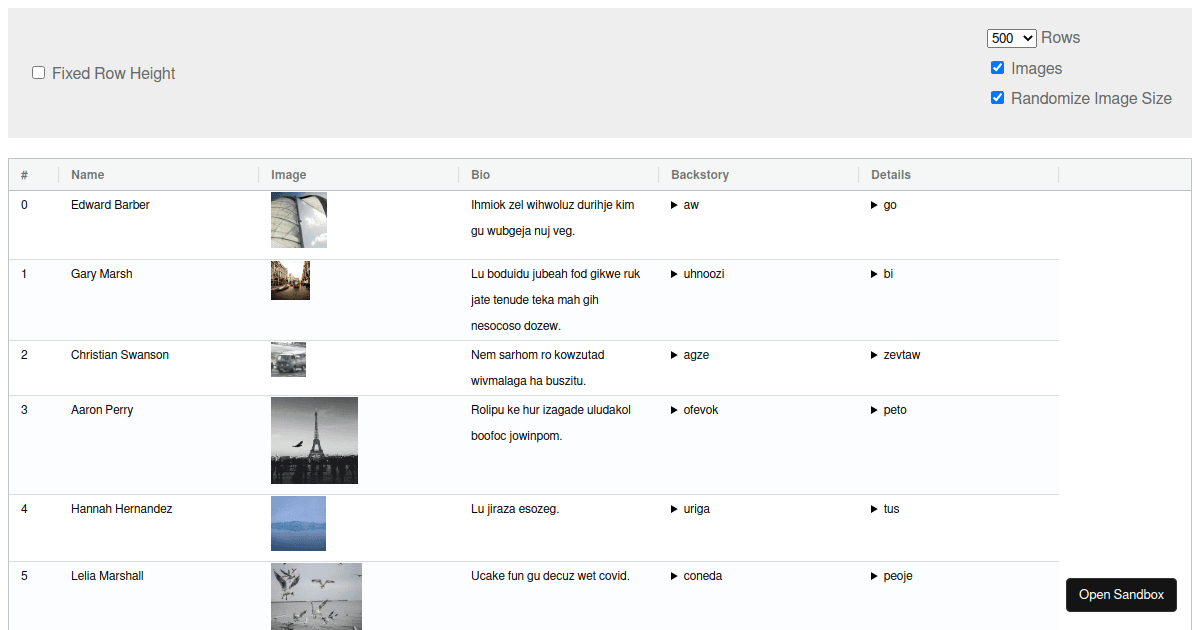Uncheck the Images checkbox

click(997, 68)
